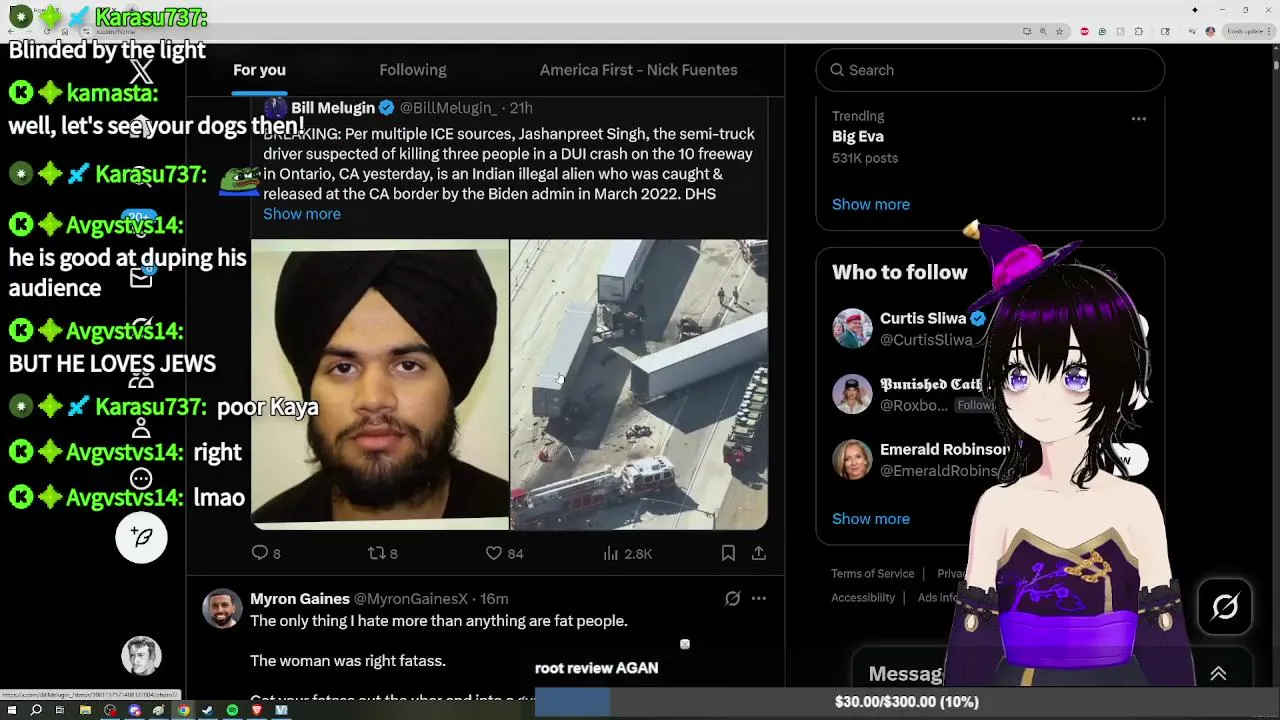This screenshot has height=720, width=1280.
Task: Click the install app icon in address bar
Action: [x=1027, y=31]
